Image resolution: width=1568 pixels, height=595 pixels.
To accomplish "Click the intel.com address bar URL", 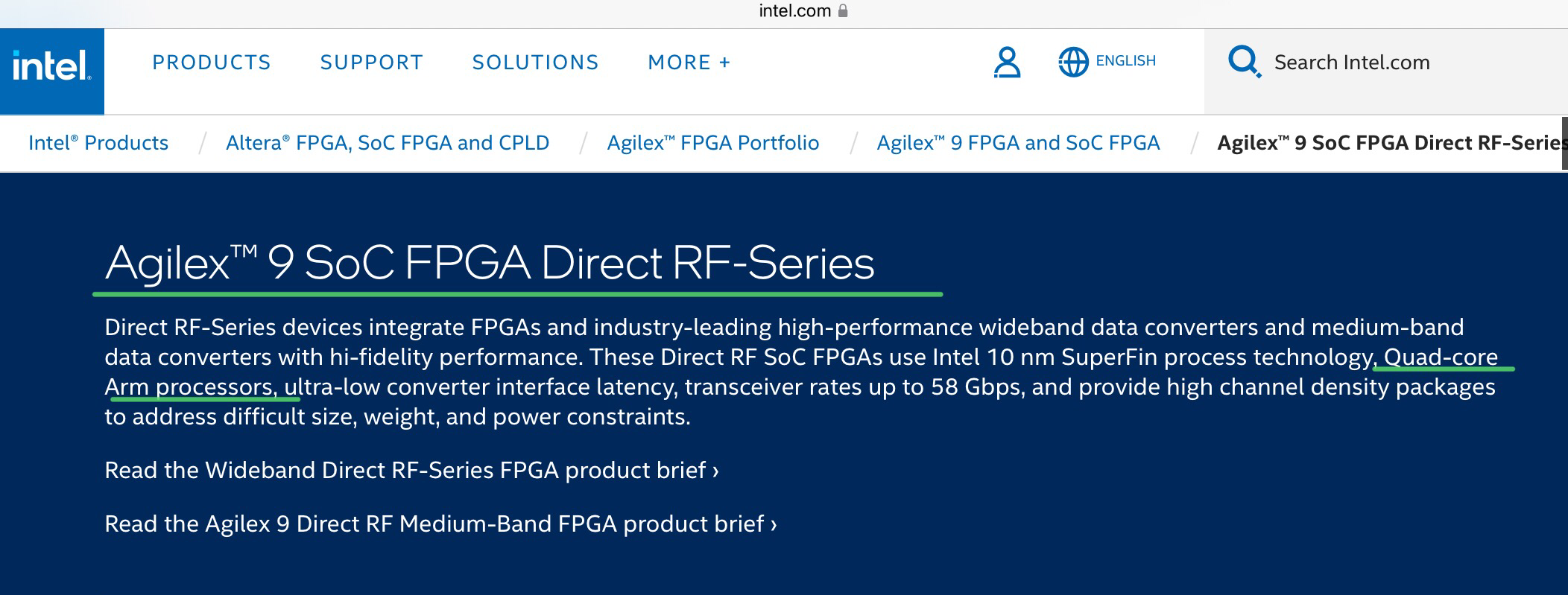I will [x=794, y=10].
